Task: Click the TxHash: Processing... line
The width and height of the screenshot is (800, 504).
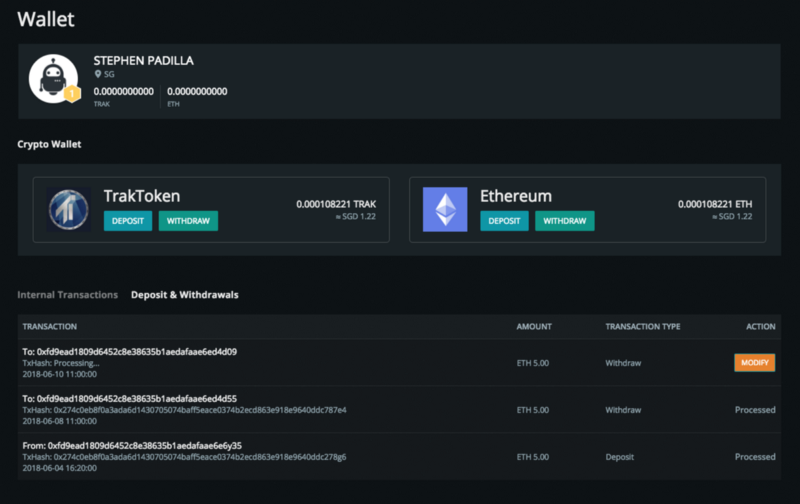Action: (61, 363)
